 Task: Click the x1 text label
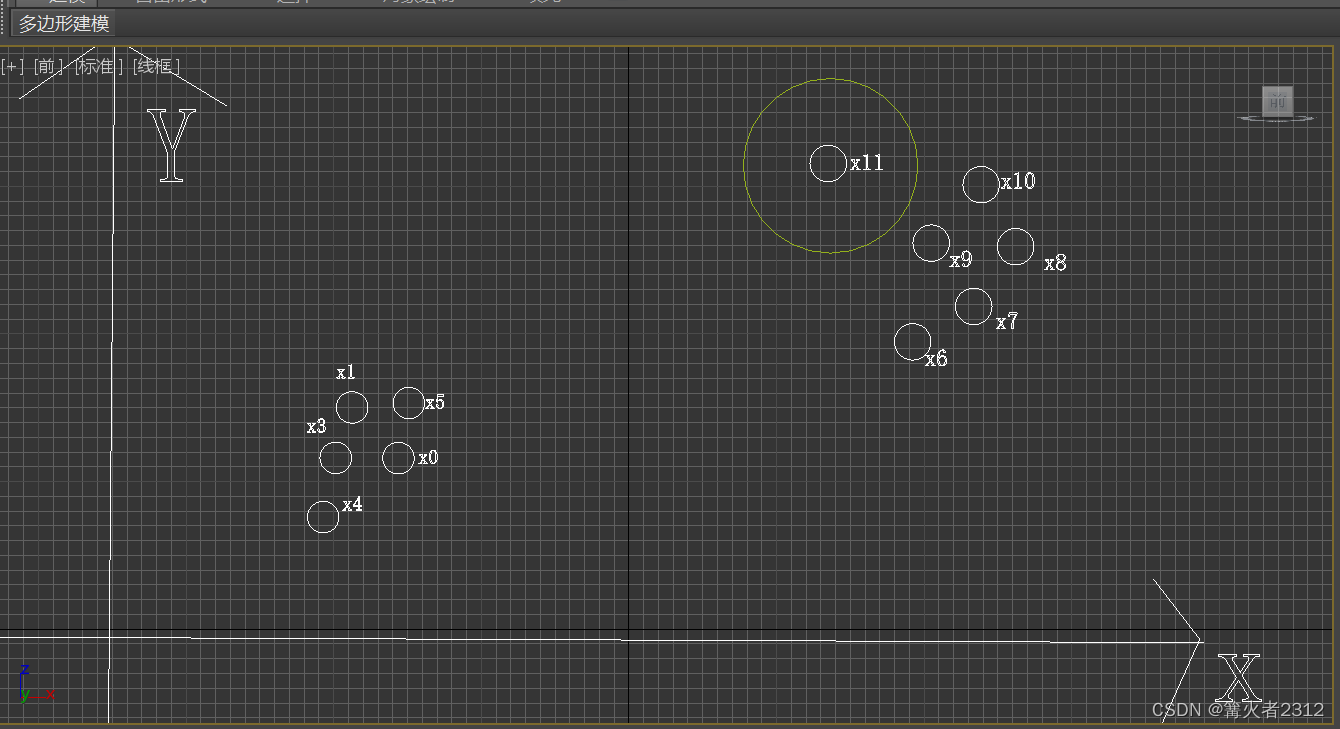(x=346, y=372)
